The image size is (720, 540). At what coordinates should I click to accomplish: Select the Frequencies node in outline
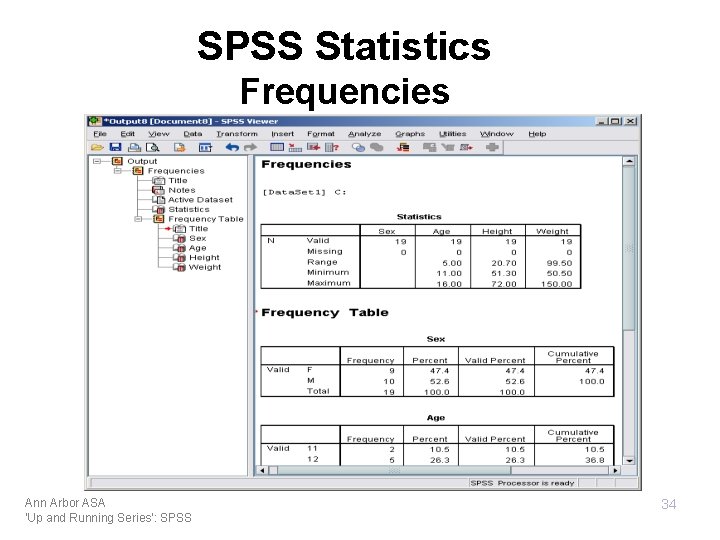click(176, 171)
